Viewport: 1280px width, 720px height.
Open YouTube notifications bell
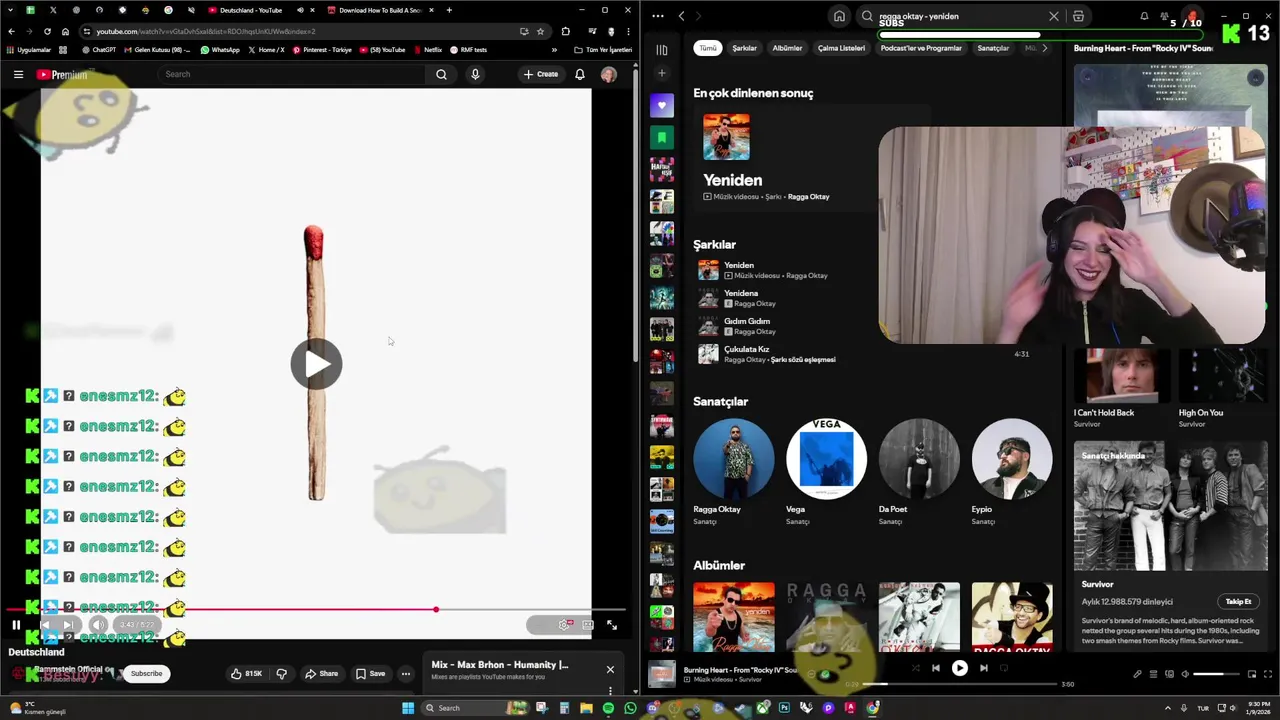click(x=580, y=74)
